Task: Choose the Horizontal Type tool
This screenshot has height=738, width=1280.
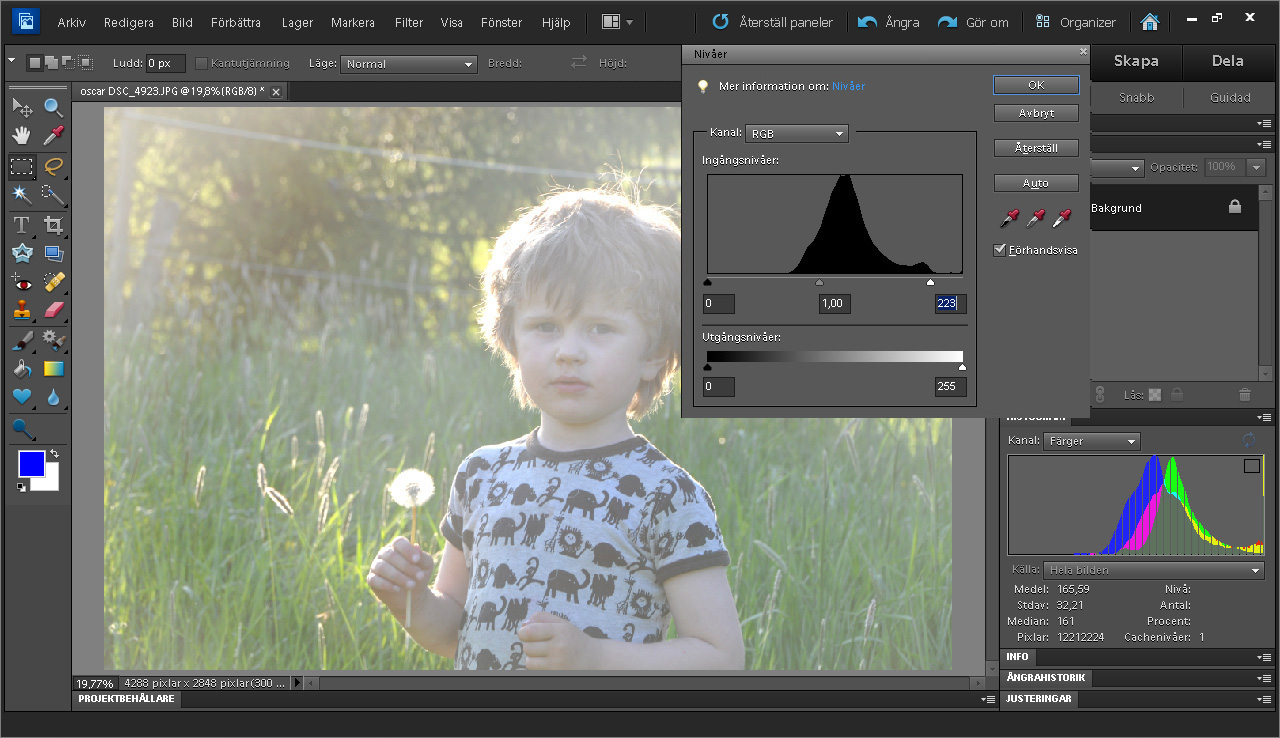Action: click(x=22, y=225)
